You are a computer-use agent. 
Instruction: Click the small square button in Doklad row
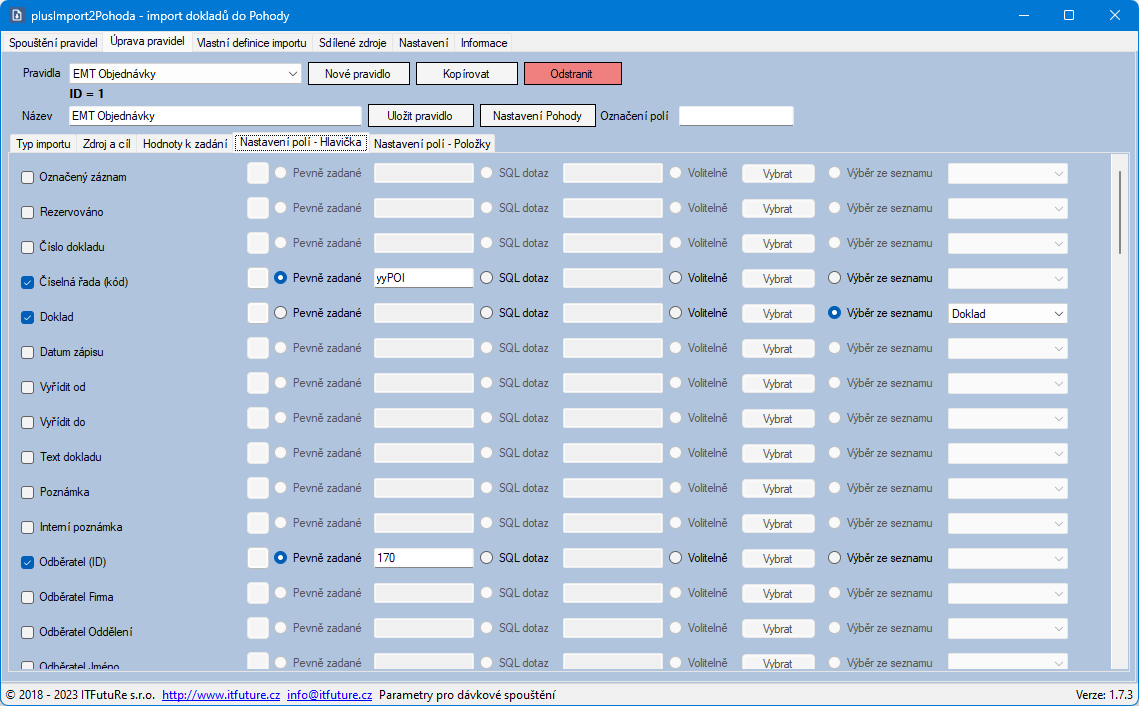click(258, 313)
